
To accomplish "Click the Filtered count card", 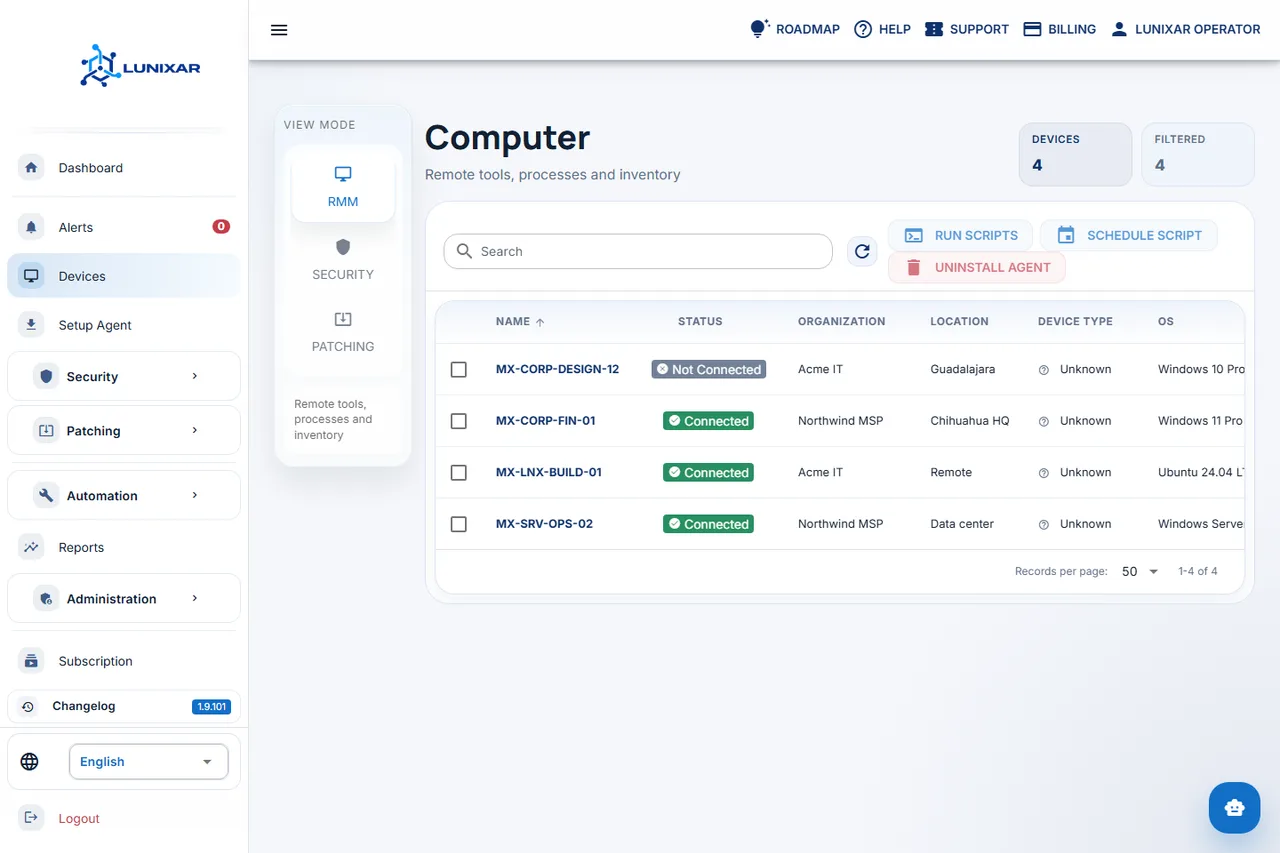I will coord(1198,154).
